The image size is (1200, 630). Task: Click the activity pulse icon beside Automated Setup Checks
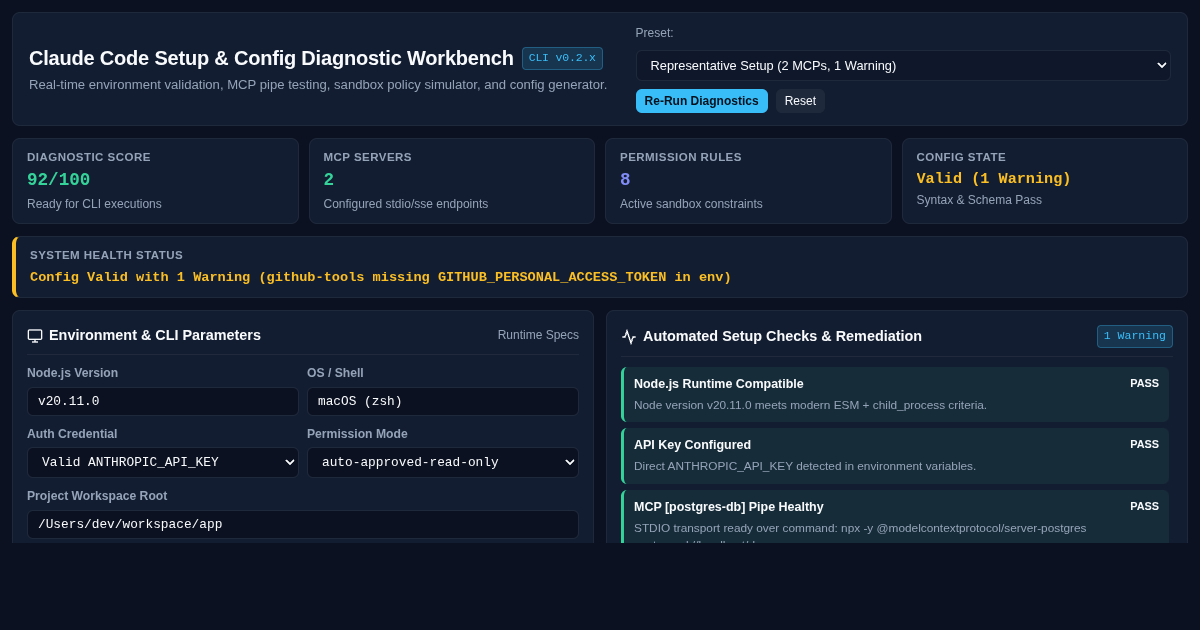coord(629,337)
